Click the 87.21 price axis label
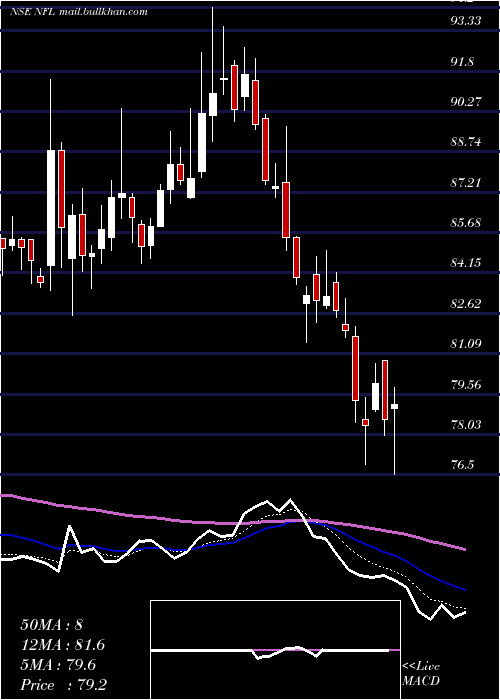This screenshot has height=700, width=500. click(x=466, y=182)
